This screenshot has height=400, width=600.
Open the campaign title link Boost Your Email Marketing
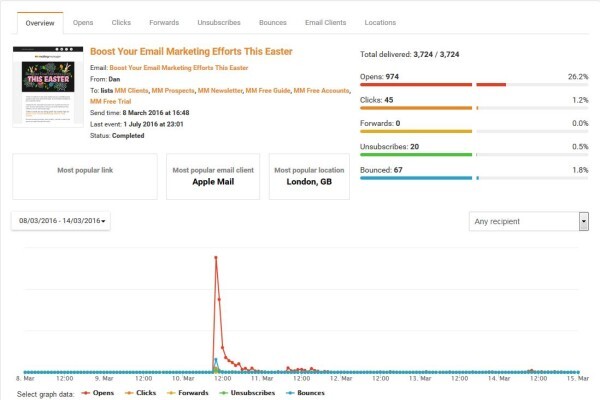(x=191, y=51)
